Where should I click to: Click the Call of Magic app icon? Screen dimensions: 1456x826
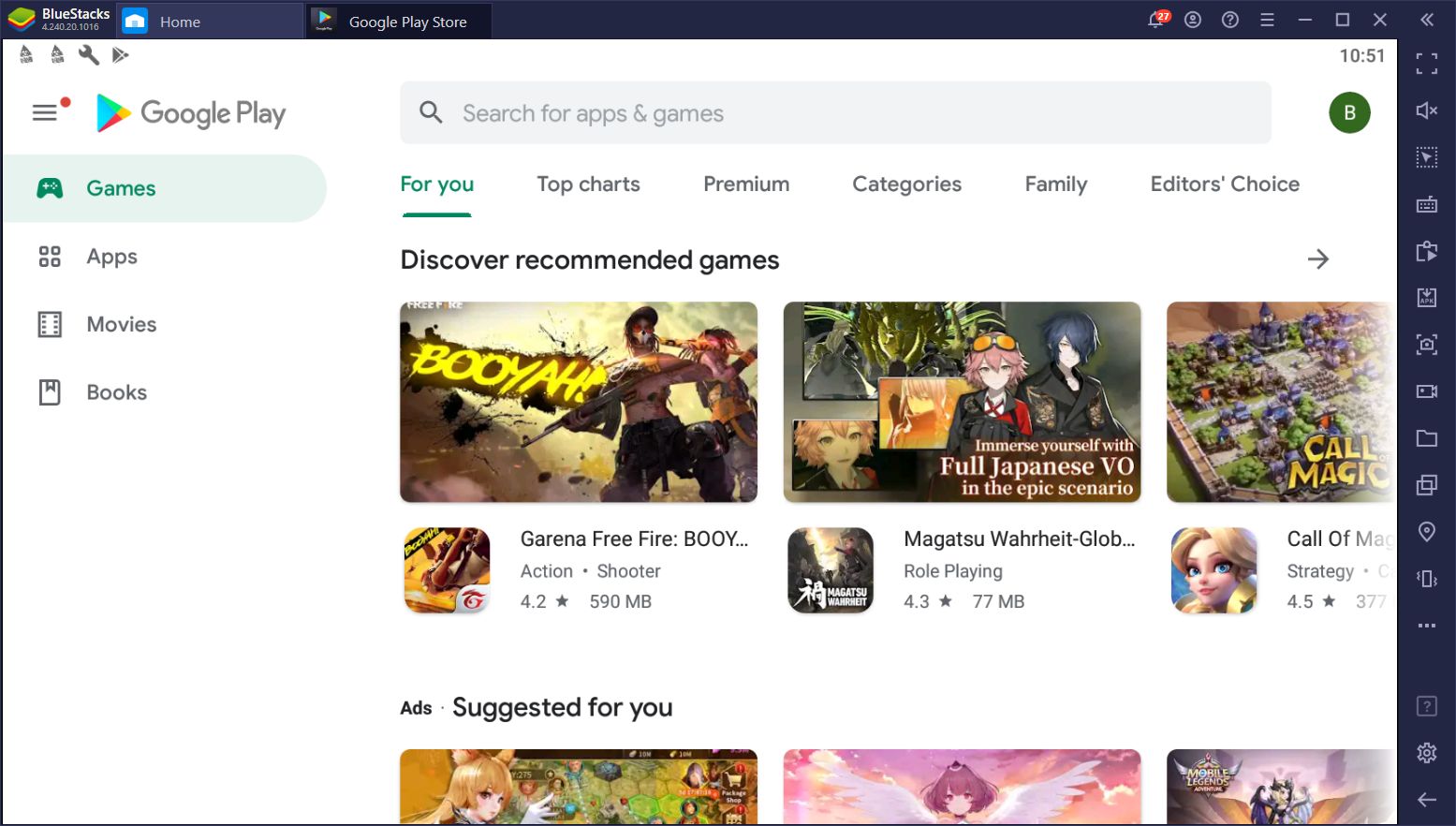[1213, 569]
